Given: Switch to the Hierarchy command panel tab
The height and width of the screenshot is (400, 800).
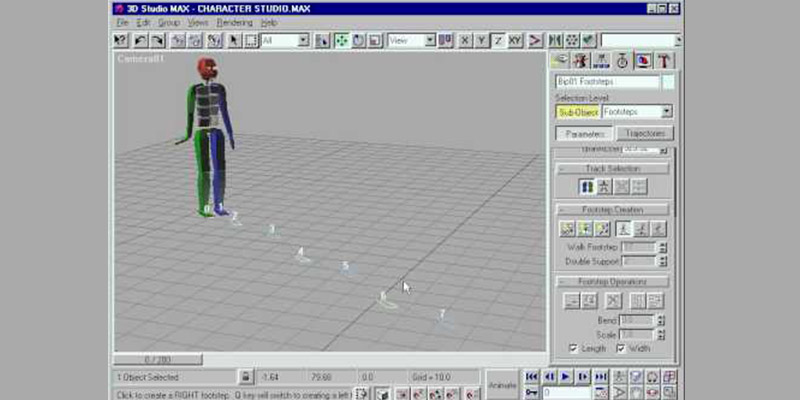Looking at the screenshot, I should (x=601, y=60).
